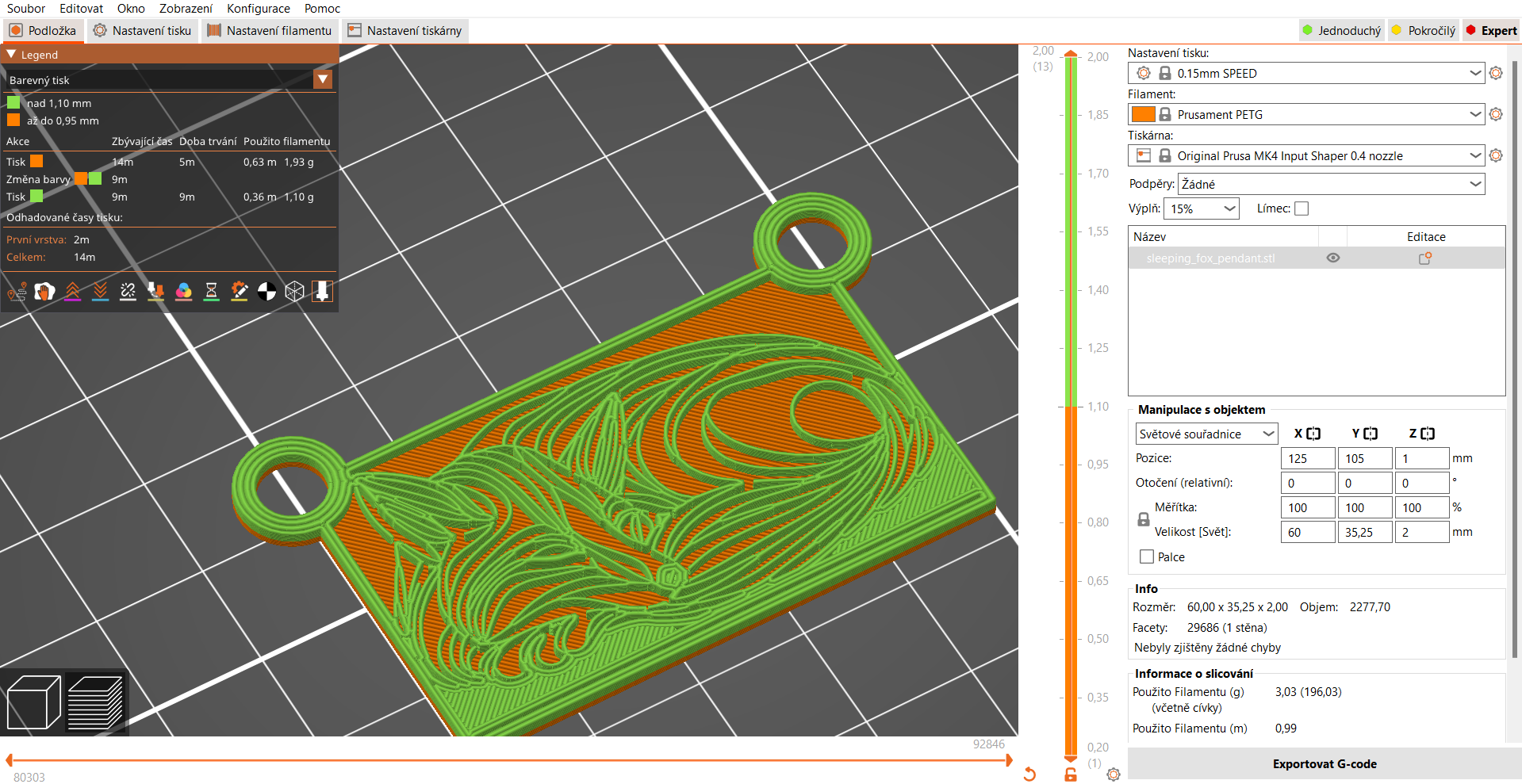
Task: Collapse the Legend panel triangle
Action: [x=11, y=55]
